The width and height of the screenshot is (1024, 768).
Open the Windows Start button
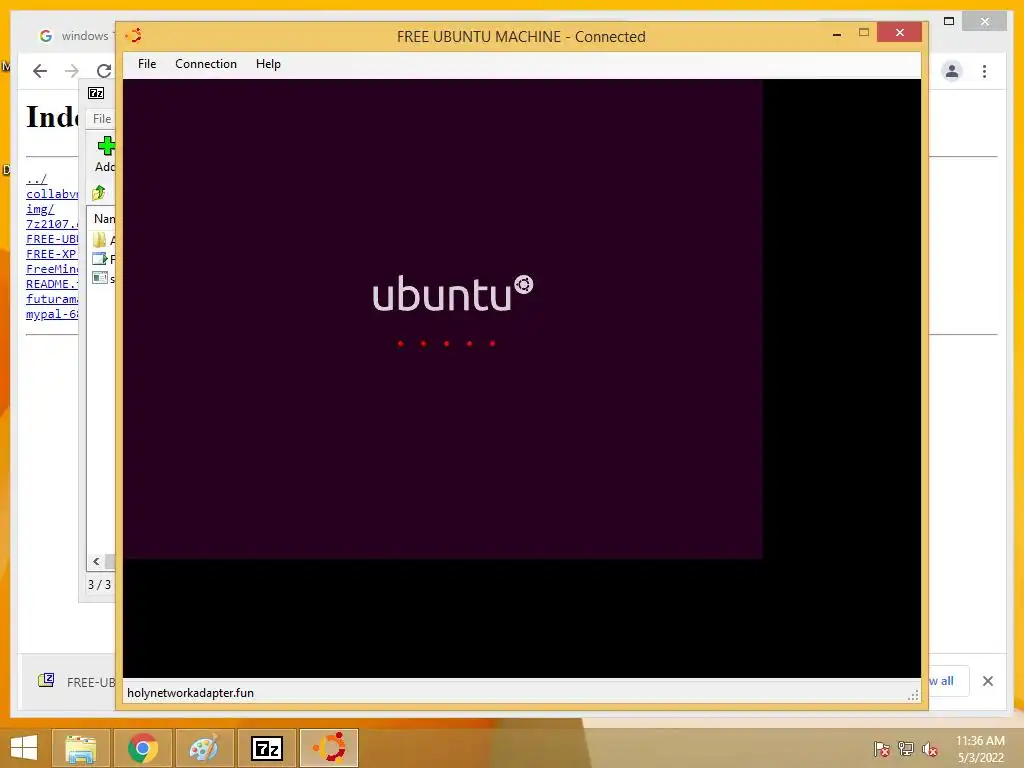tap(24, 748)
